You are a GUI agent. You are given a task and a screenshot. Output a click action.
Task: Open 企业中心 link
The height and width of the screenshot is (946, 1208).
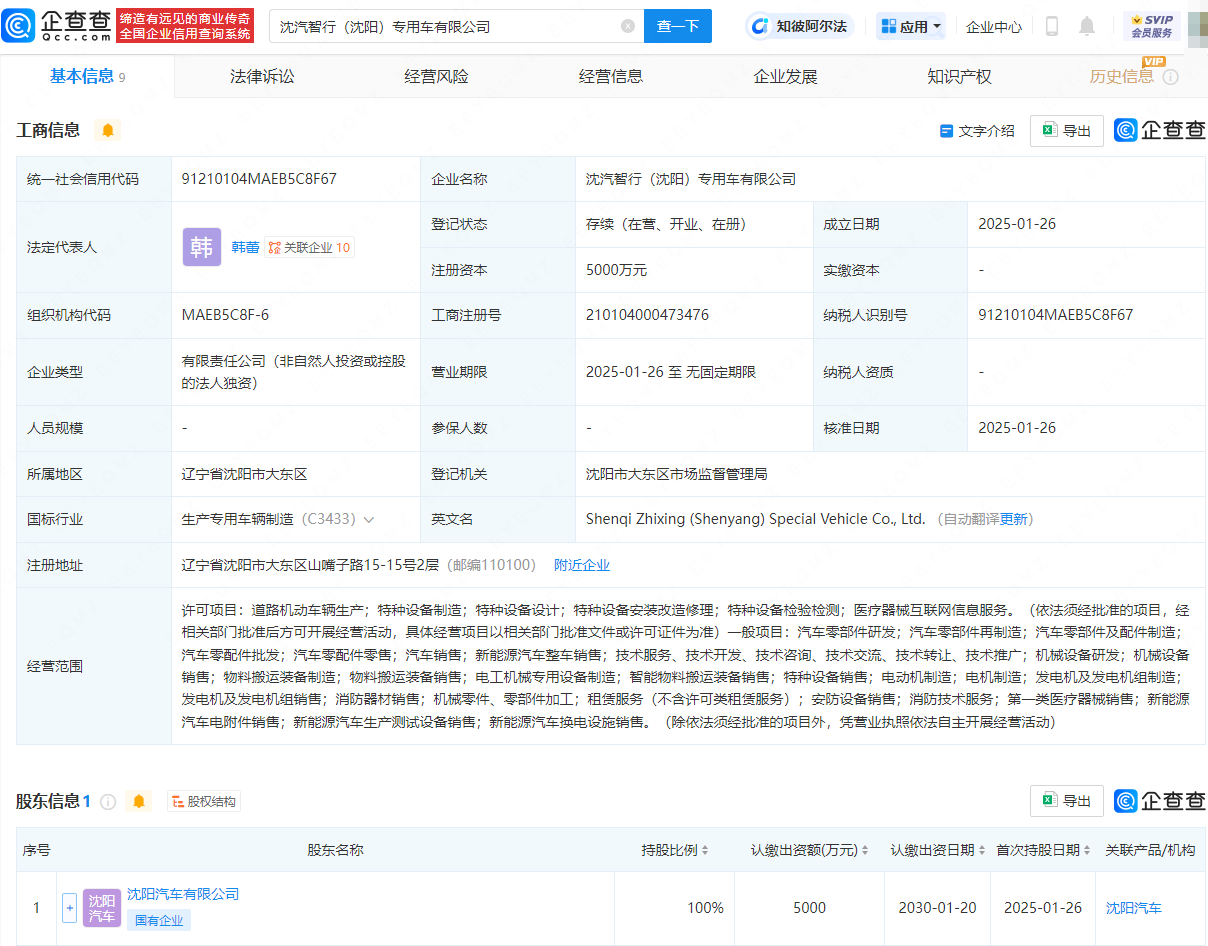tap(994, 27)
